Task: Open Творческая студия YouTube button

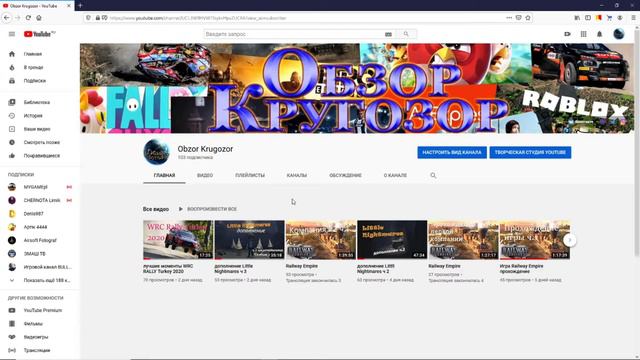Action: 530,152
